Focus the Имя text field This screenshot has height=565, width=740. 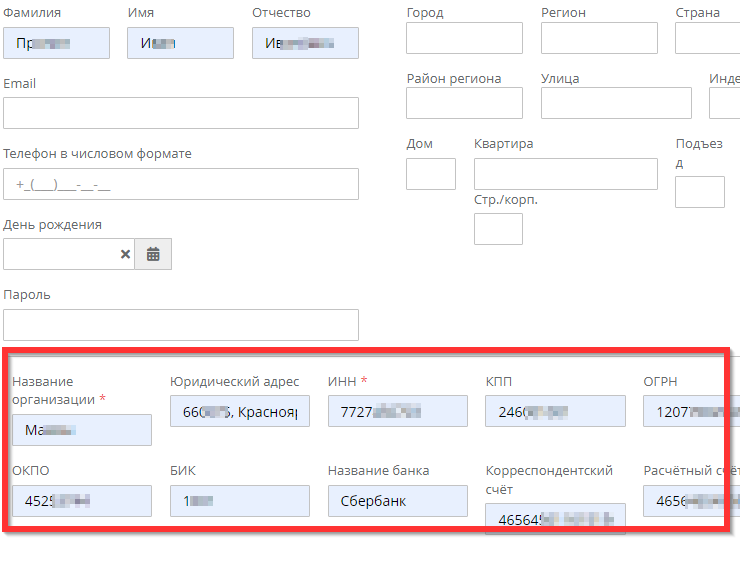coord(180,43)
